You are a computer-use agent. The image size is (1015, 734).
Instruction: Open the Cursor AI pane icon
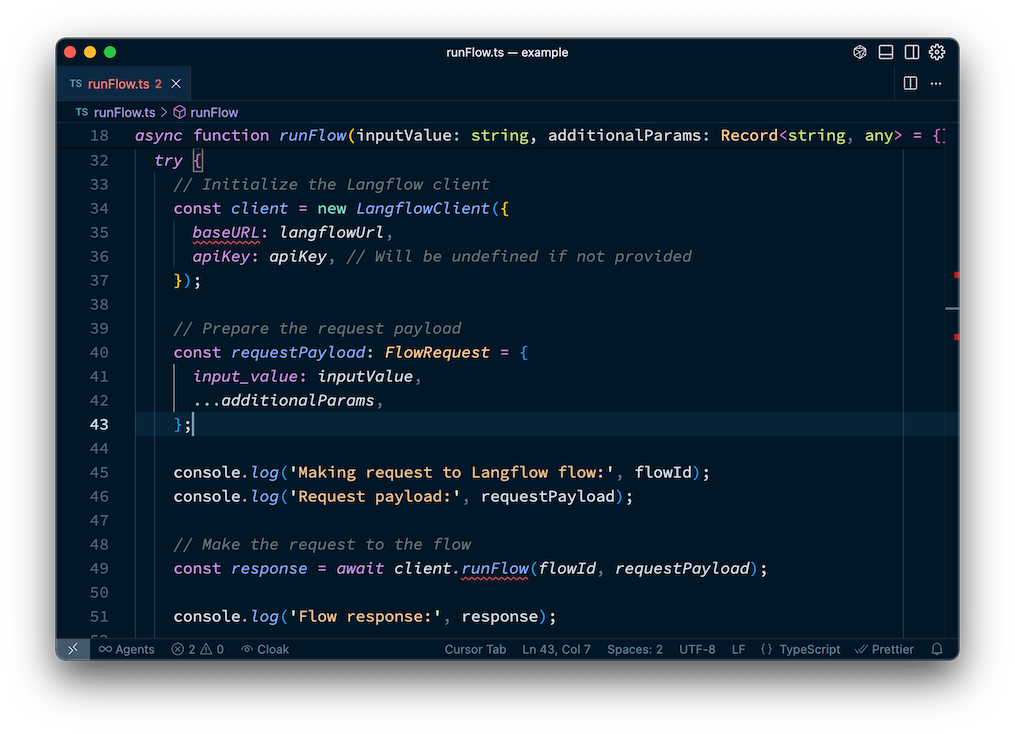point(859,52)
